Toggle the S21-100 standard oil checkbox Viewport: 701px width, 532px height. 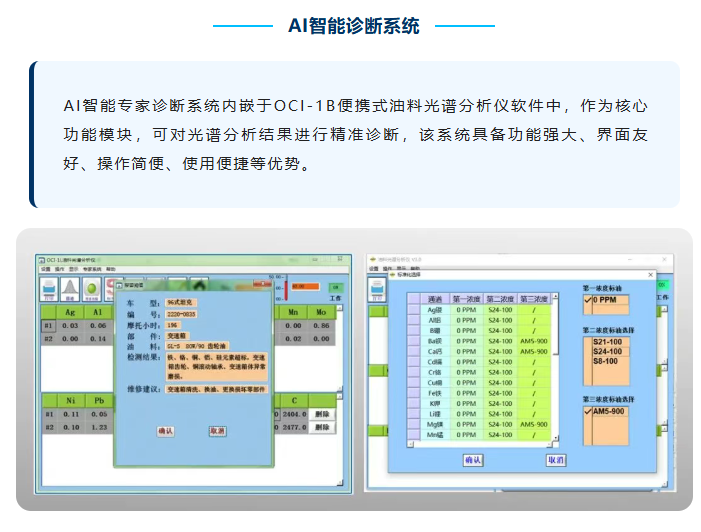point(588,342)
